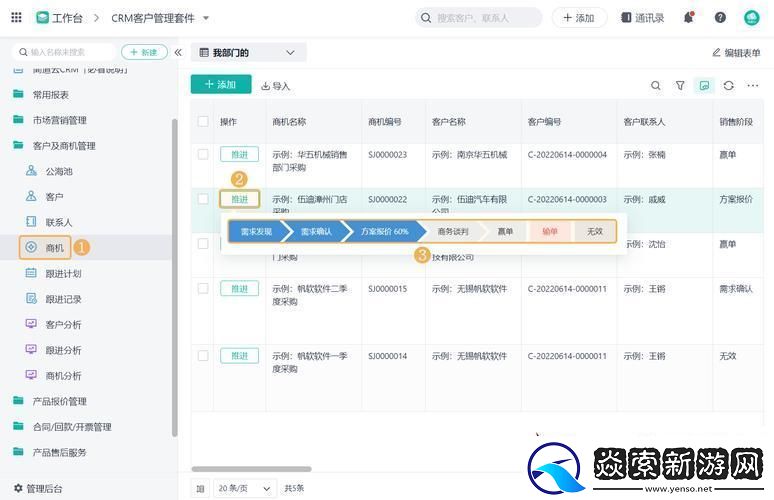Click the sidebar 新建 button
The height and width of the screenshot is (500, 774).
[x=144, y=52]
